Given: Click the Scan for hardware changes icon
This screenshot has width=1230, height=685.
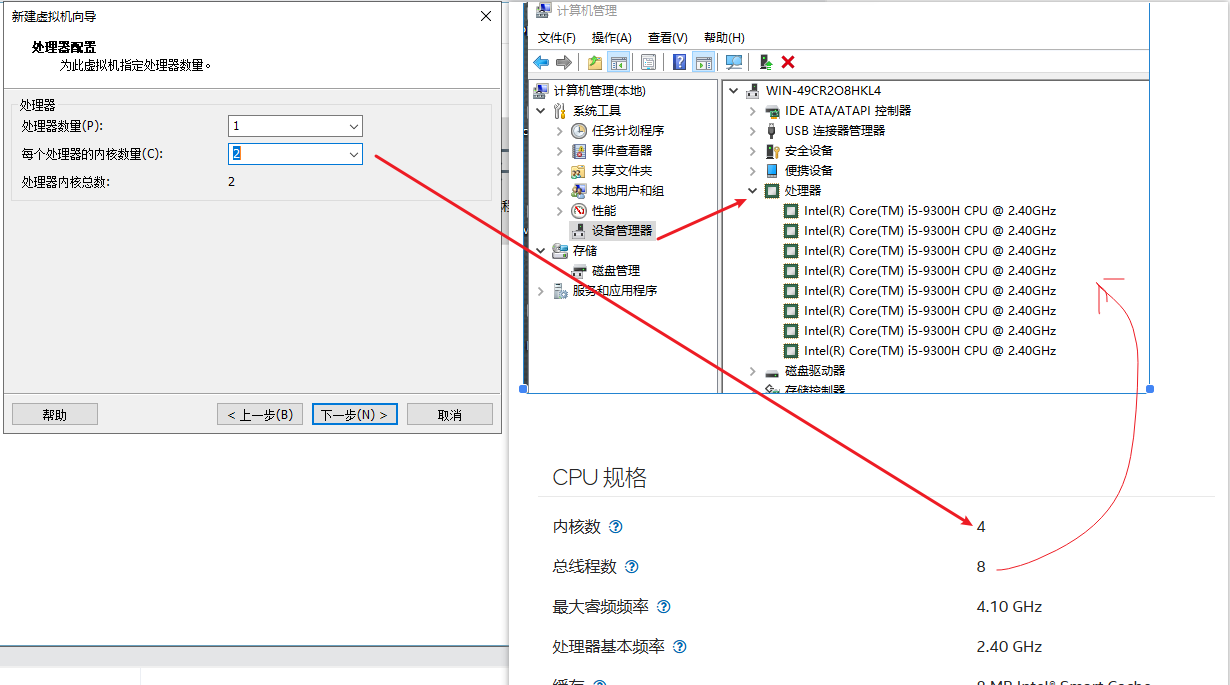Looking at the screenshot, I should click(734, 62).
